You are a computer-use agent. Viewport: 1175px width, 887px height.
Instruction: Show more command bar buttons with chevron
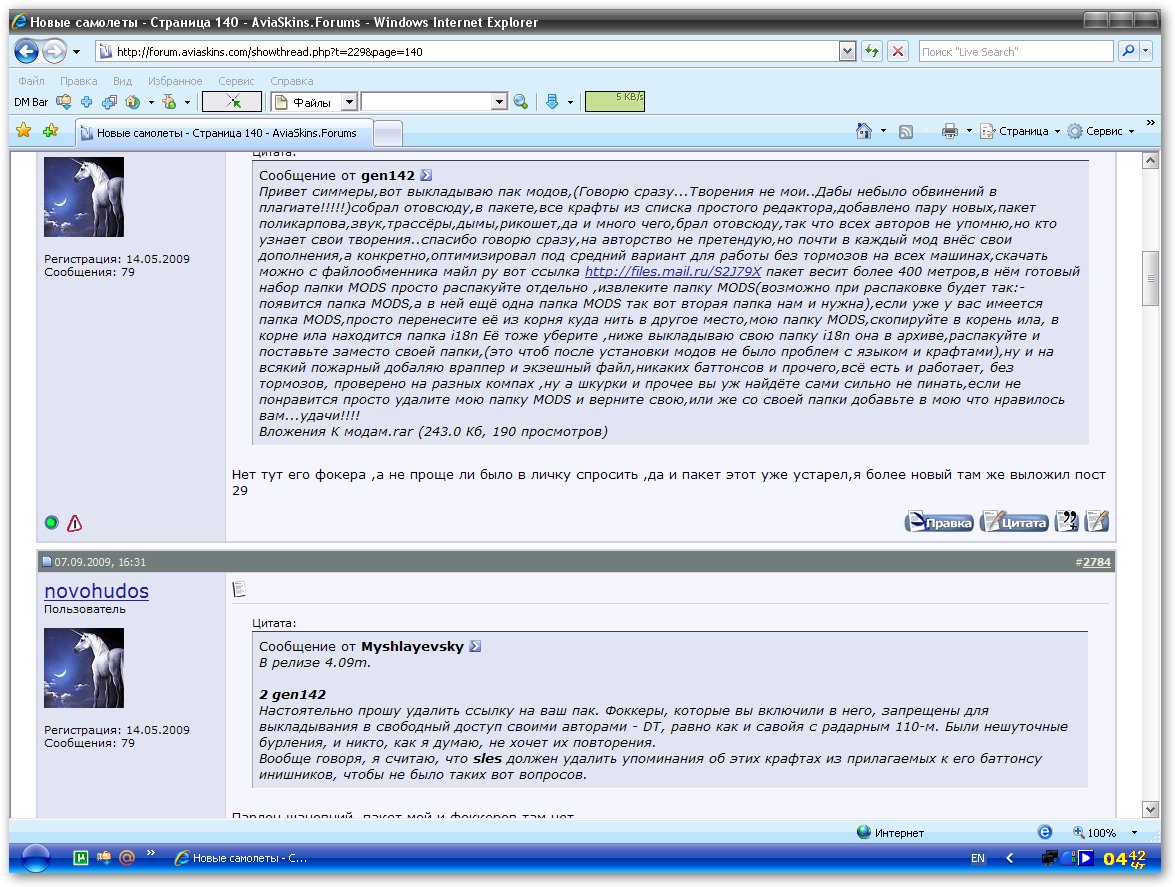click(x=1150, y=122)
